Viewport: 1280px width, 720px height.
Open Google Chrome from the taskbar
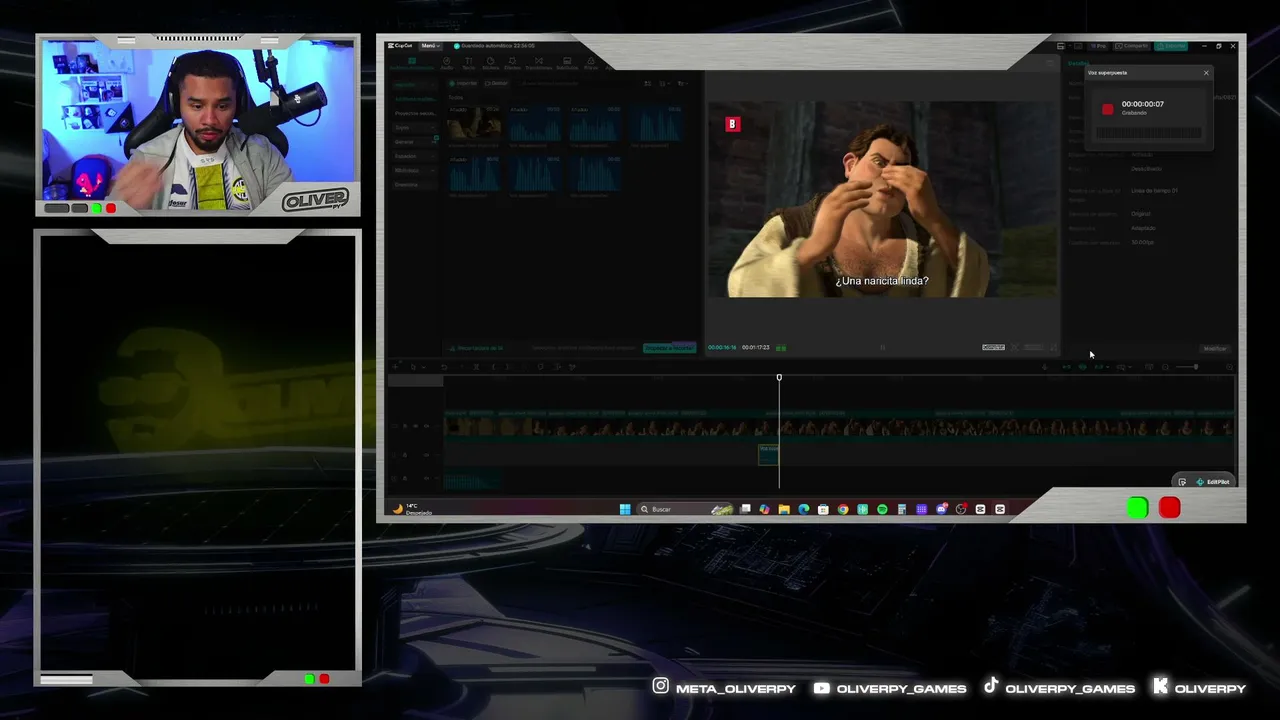pos(843,509)
